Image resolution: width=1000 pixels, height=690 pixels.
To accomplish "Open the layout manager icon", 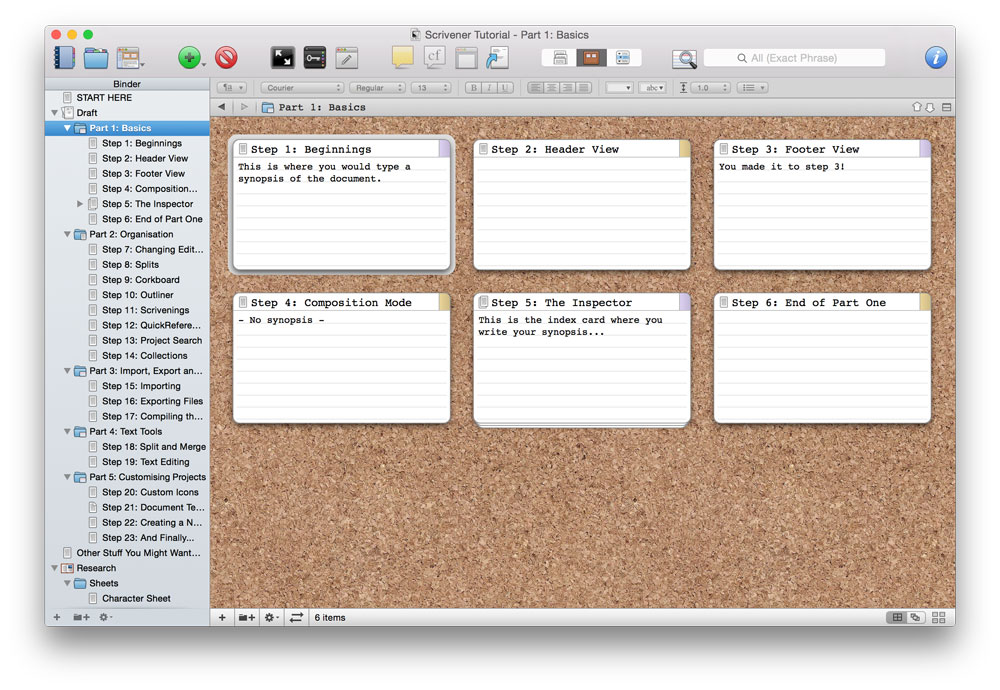I will pyautogui.click(x=129, y=57).
